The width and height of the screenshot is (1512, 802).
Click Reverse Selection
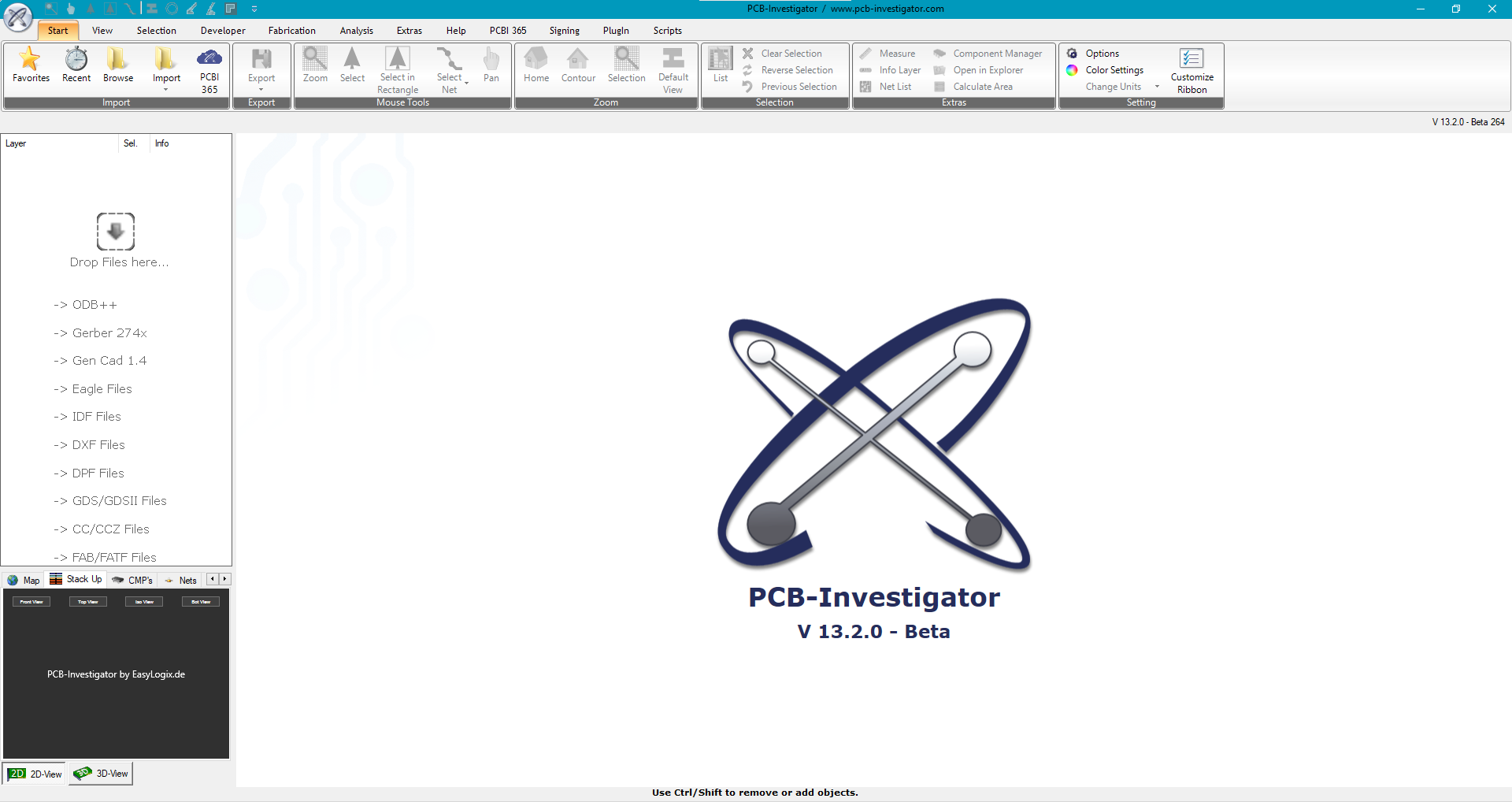[787, 70]
